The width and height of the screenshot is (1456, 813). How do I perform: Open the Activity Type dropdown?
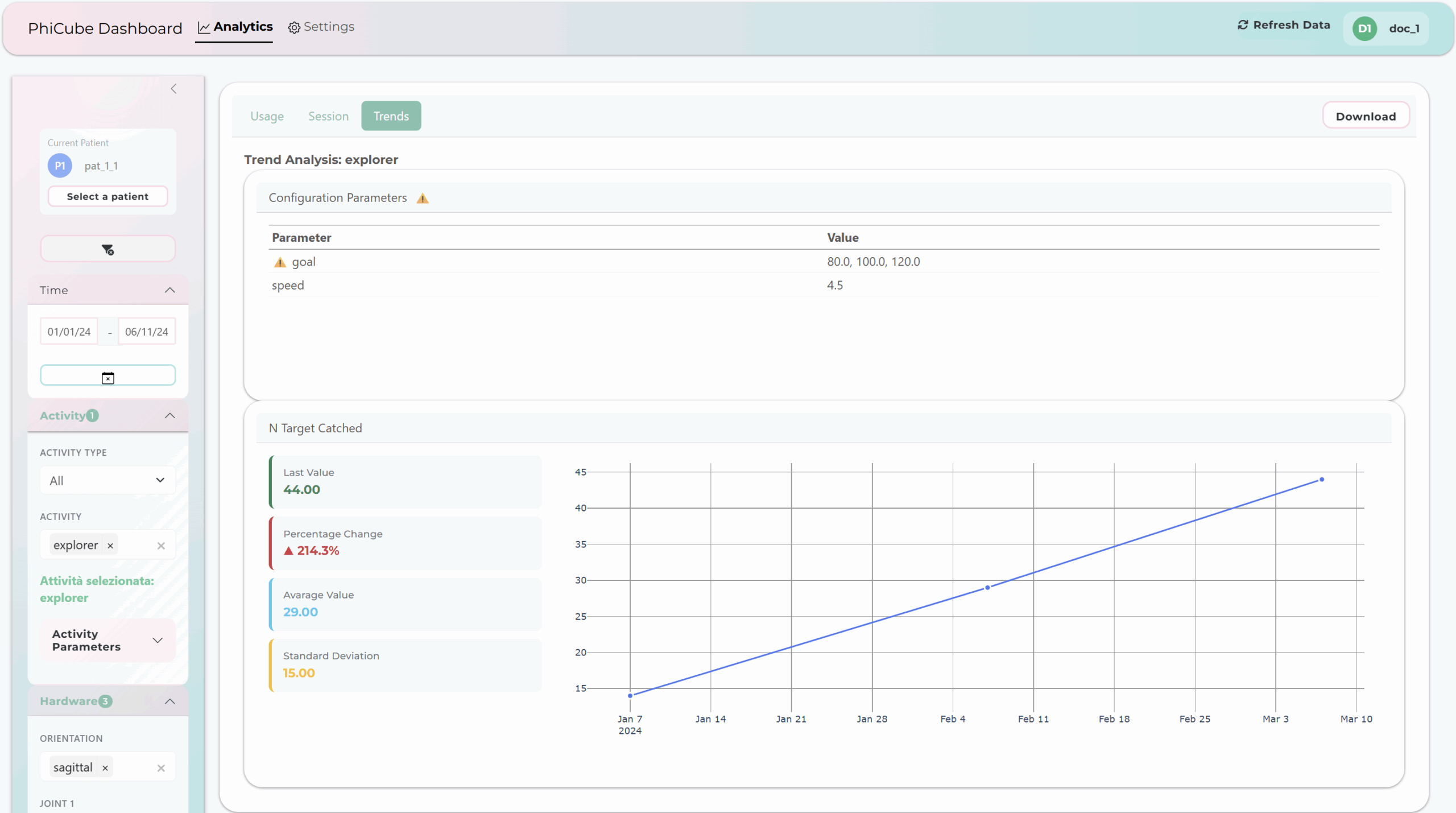pyautogui.click(x=107, y=481)
